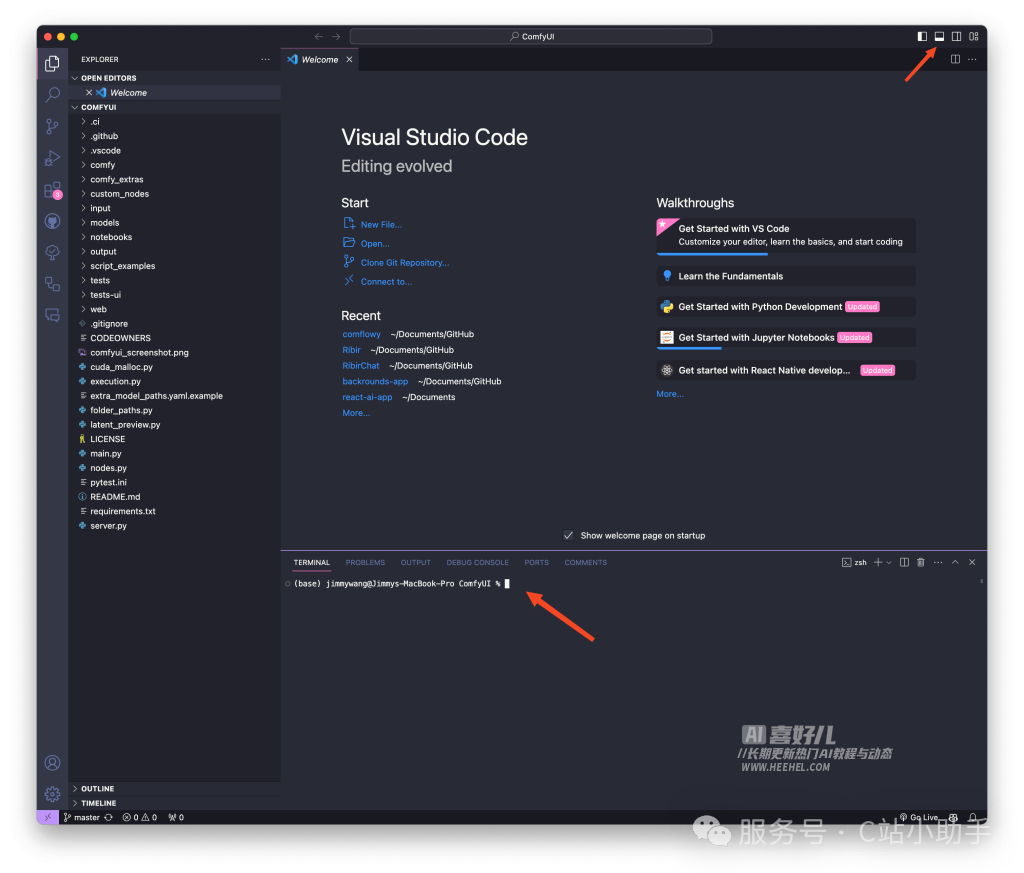Split the terminal panel
Image resolution: width=1024 pixels, height=873 pixels.
point(904,562)
